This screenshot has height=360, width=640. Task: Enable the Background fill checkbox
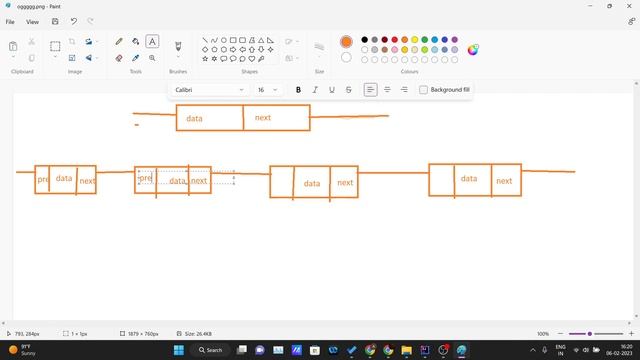click(423, 90)
